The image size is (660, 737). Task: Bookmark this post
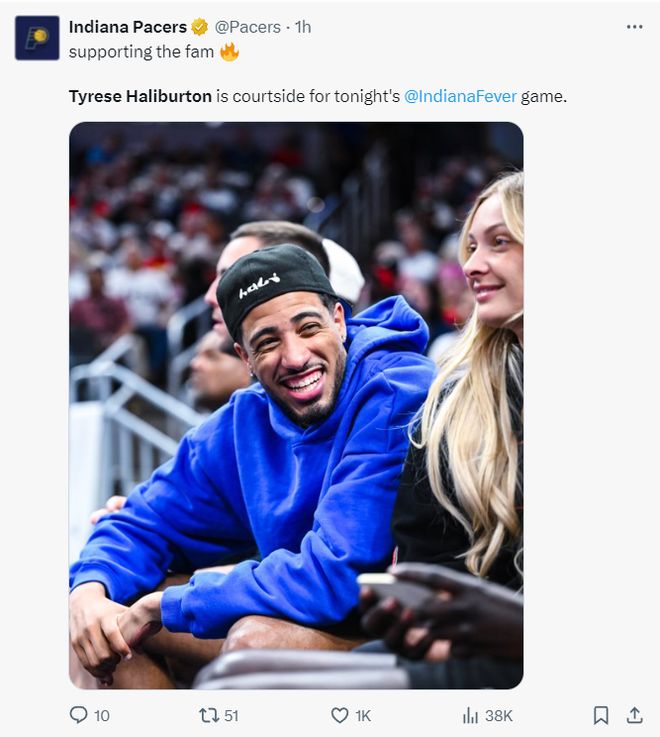point(601,715)
